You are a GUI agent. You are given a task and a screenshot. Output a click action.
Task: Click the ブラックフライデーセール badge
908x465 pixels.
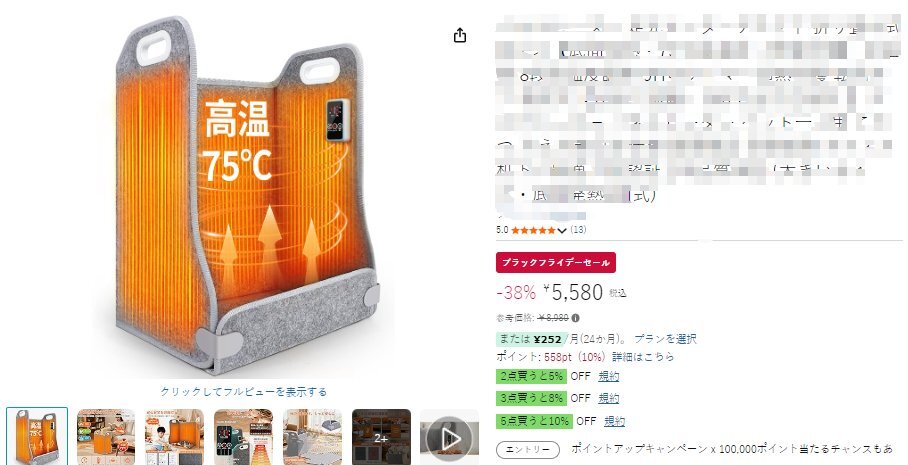pos(556,262)
